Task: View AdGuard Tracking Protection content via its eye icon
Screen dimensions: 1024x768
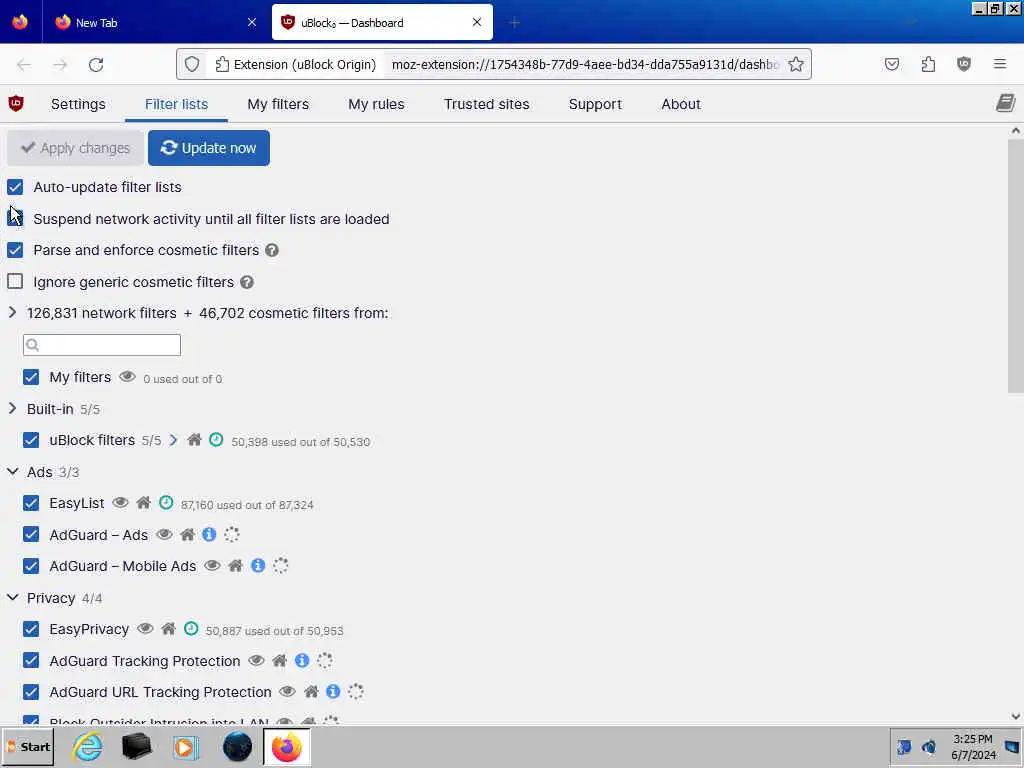Action: tap(256, 661)
